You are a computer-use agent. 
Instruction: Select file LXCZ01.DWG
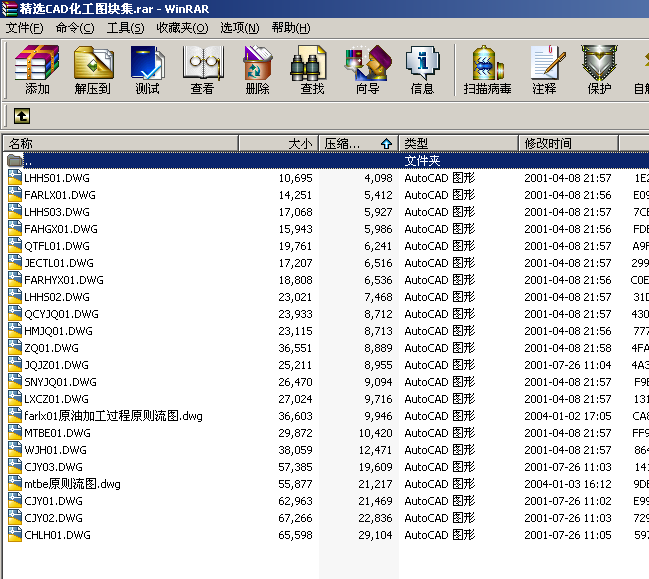(x=56, y=399)
